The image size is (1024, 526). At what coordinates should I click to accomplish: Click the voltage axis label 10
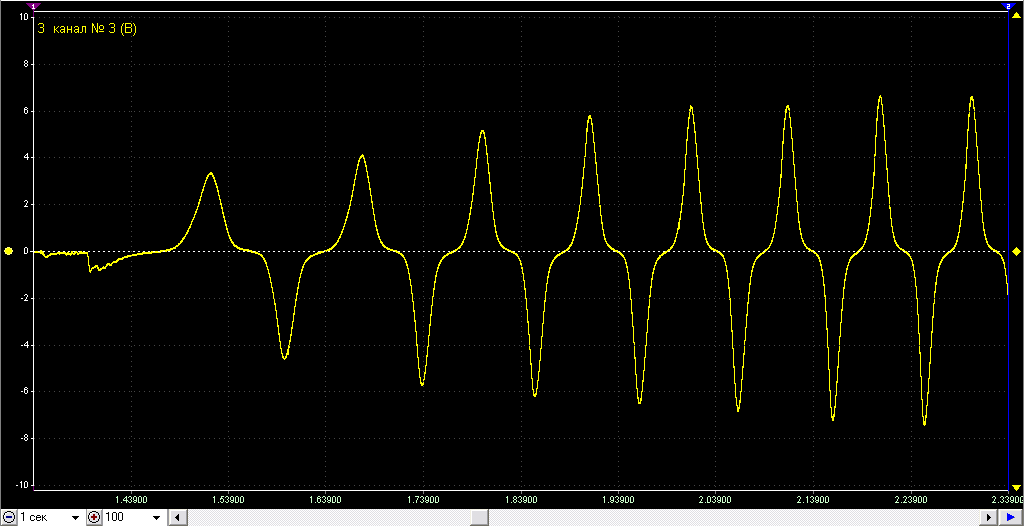[23, 18]
